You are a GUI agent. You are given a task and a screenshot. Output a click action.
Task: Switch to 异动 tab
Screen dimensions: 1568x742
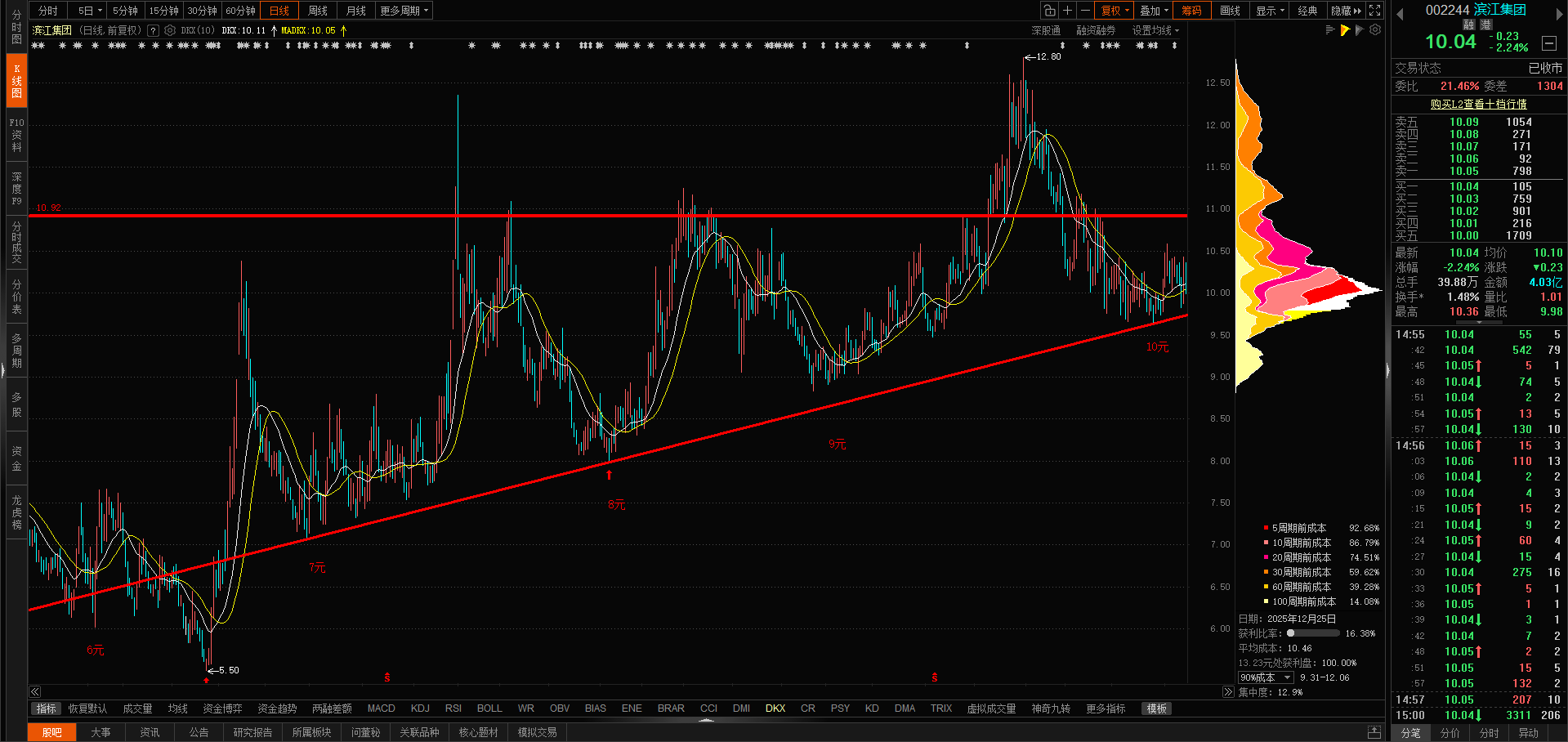tap(1528, 733)
